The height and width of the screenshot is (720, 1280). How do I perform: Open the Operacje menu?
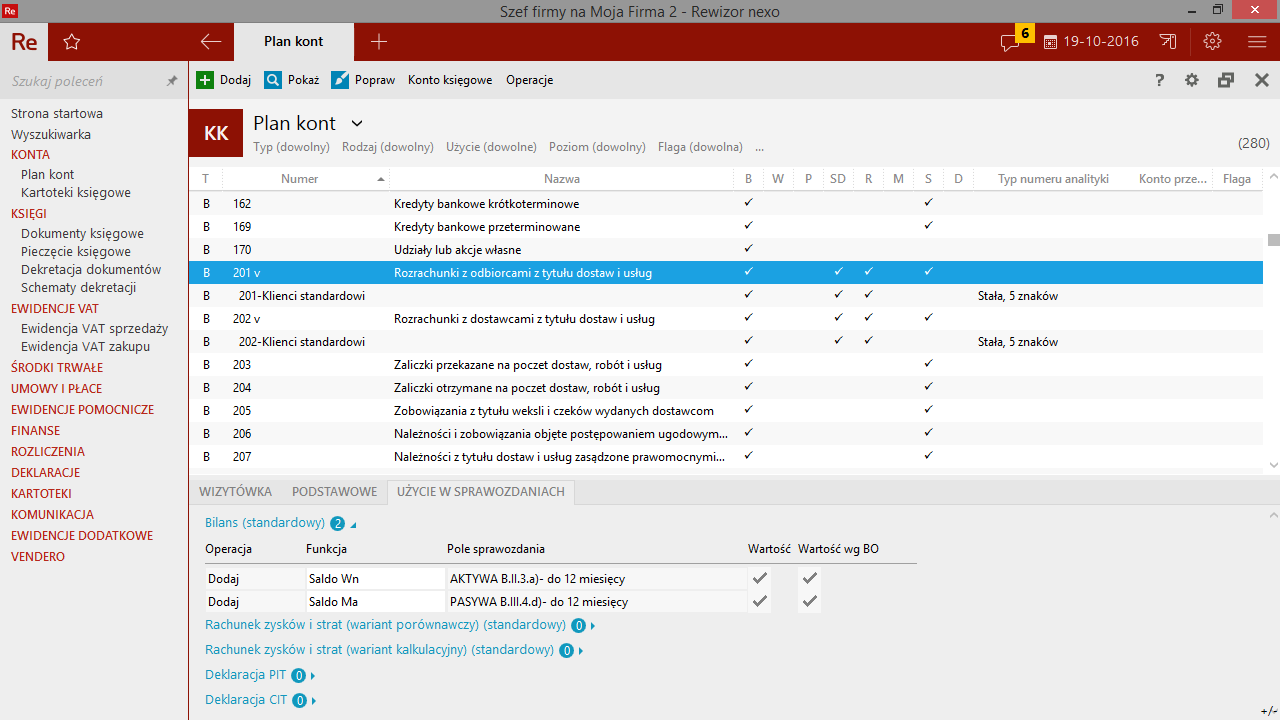[529, 80]
